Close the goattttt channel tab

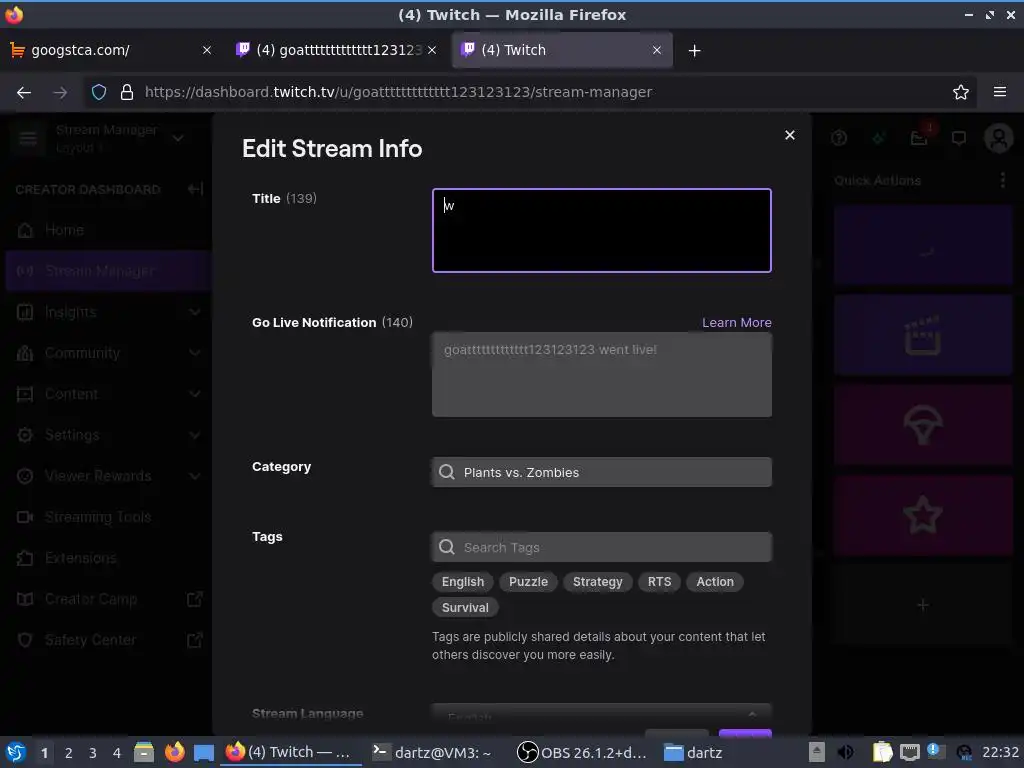[432, 50]
